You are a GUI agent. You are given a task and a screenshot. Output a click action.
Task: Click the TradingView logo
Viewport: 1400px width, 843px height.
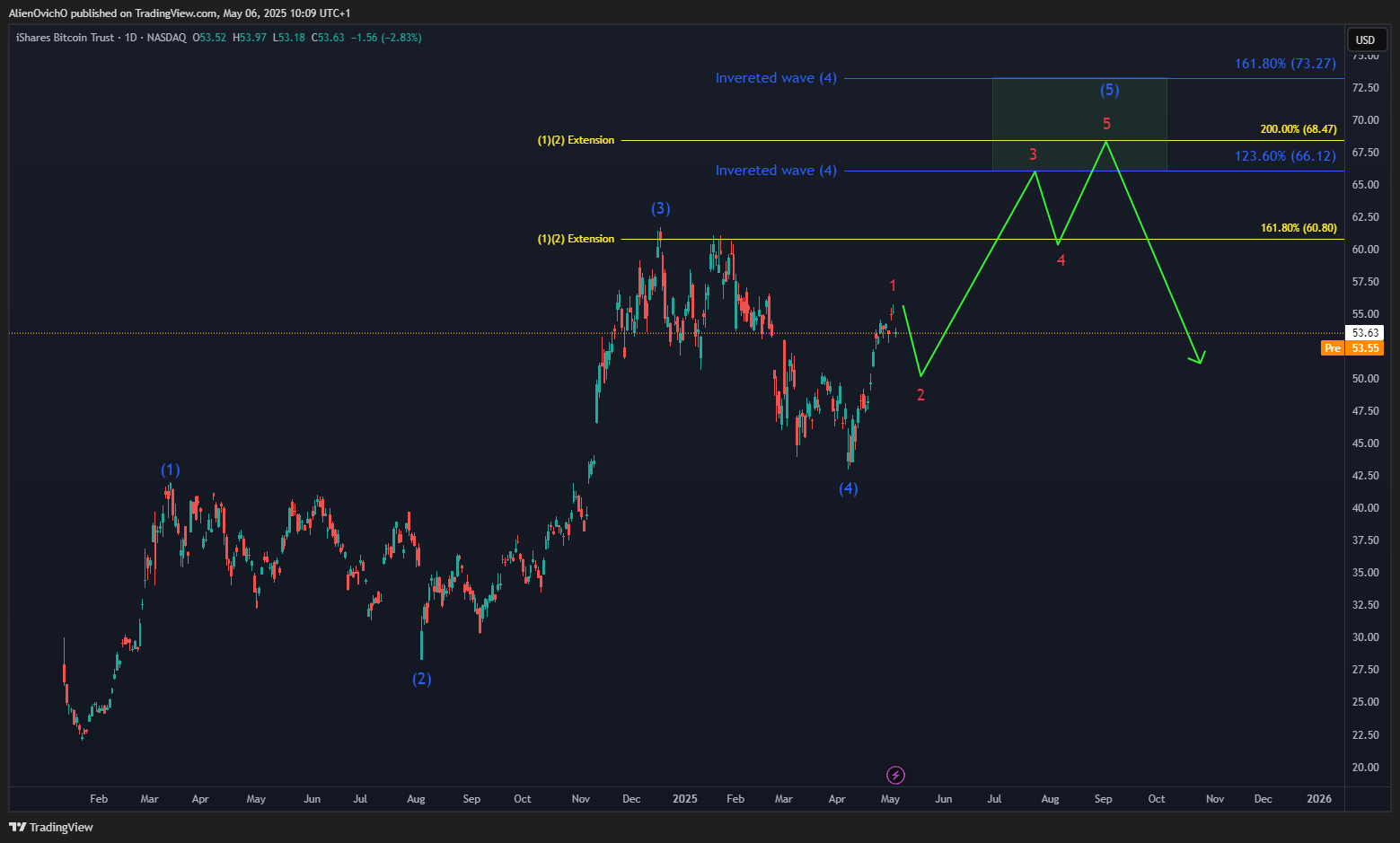pos(51,827)
